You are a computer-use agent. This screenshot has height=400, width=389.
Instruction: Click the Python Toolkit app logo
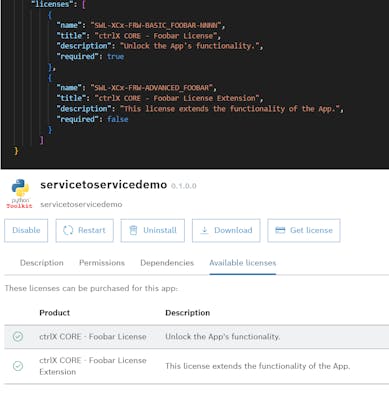coord(20,194)
